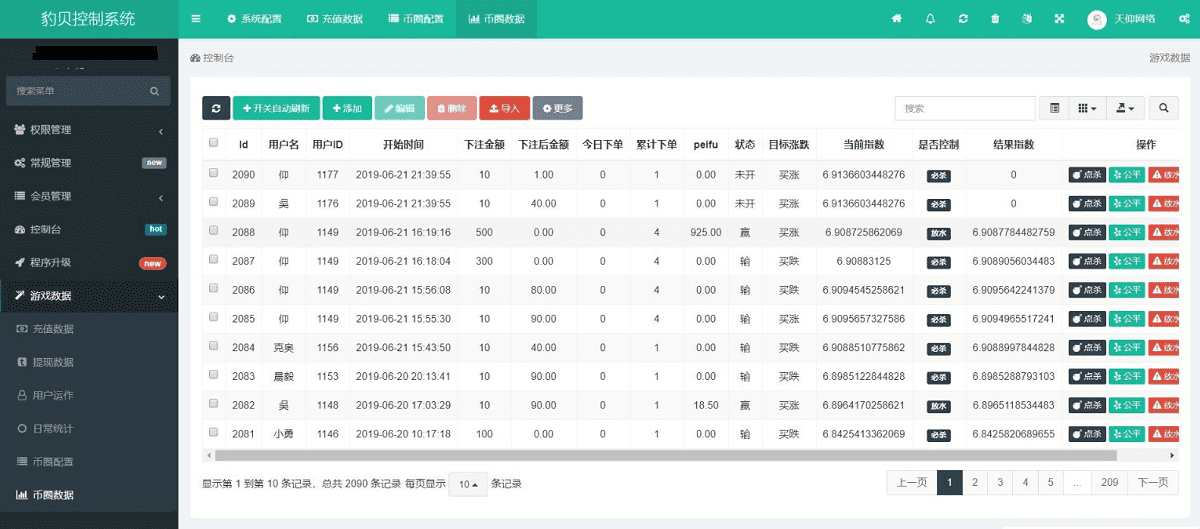Select checkbox for row Id 2085

click(x=213, y=318)
